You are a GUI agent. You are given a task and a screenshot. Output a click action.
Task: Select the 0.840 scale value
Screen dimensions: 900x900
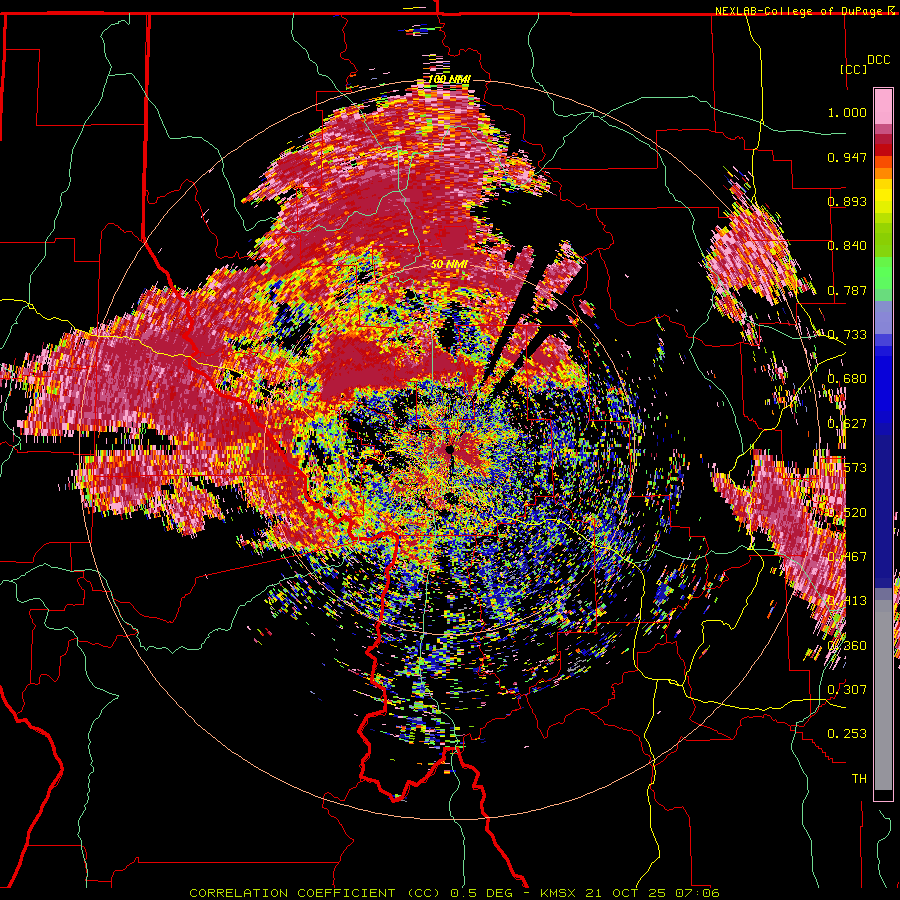[x=847, y=246]
